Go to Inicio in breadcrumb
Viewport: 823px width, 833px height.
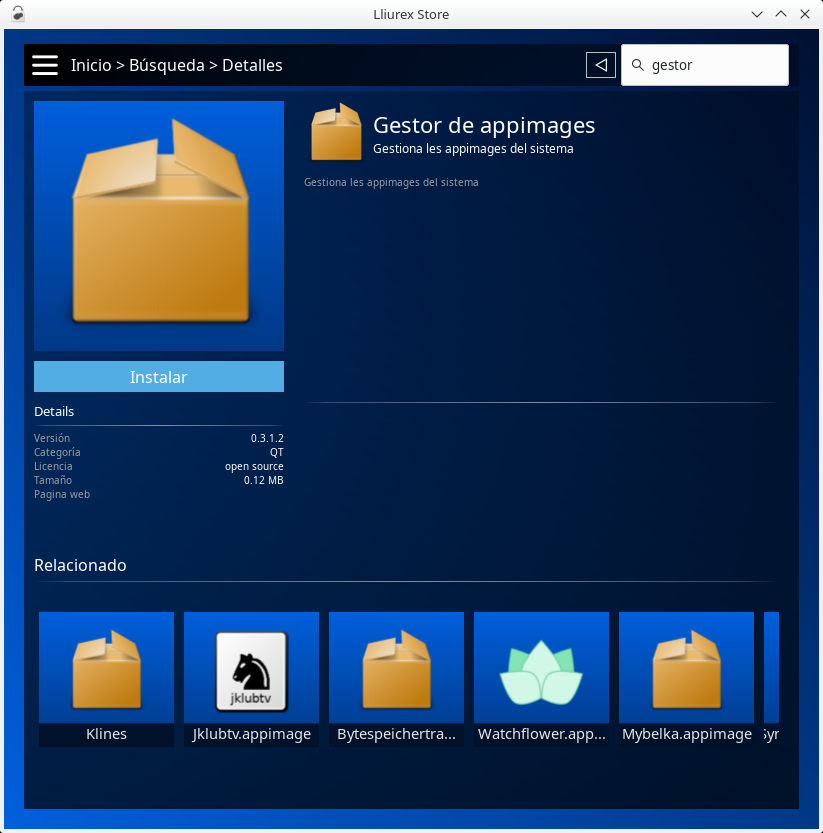(x=91, y=65)
